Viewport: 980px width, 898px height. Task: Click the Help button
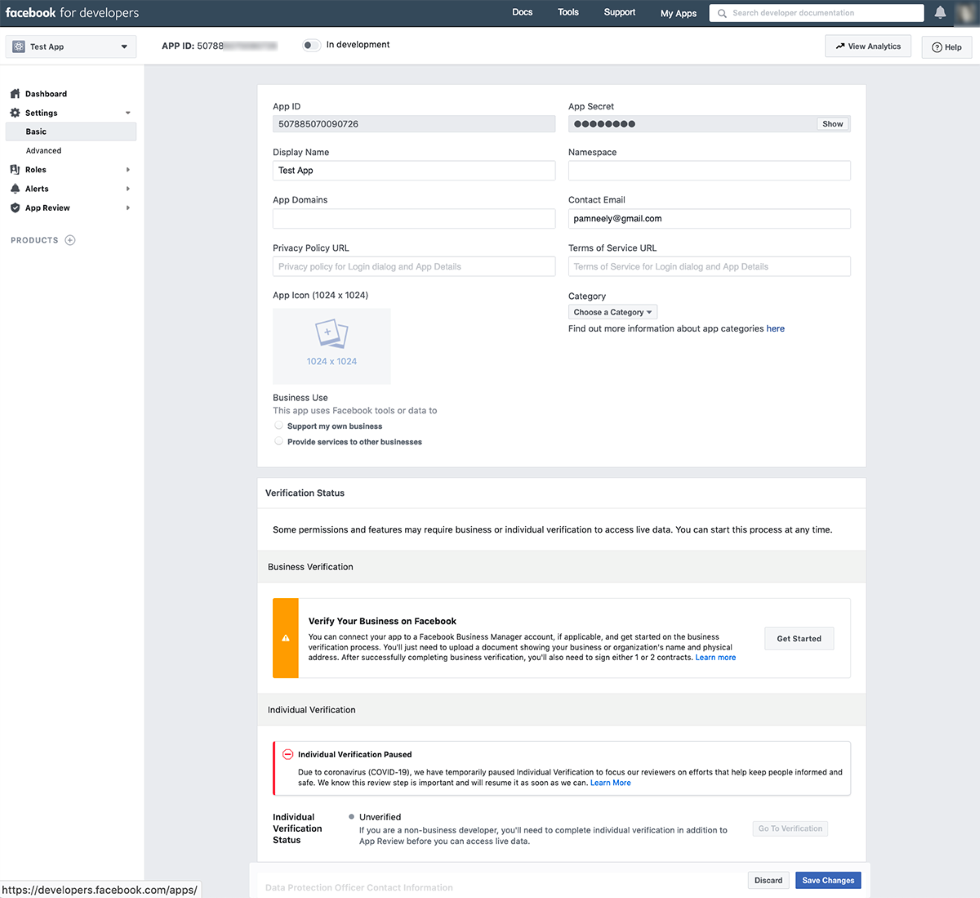(946, 47)
